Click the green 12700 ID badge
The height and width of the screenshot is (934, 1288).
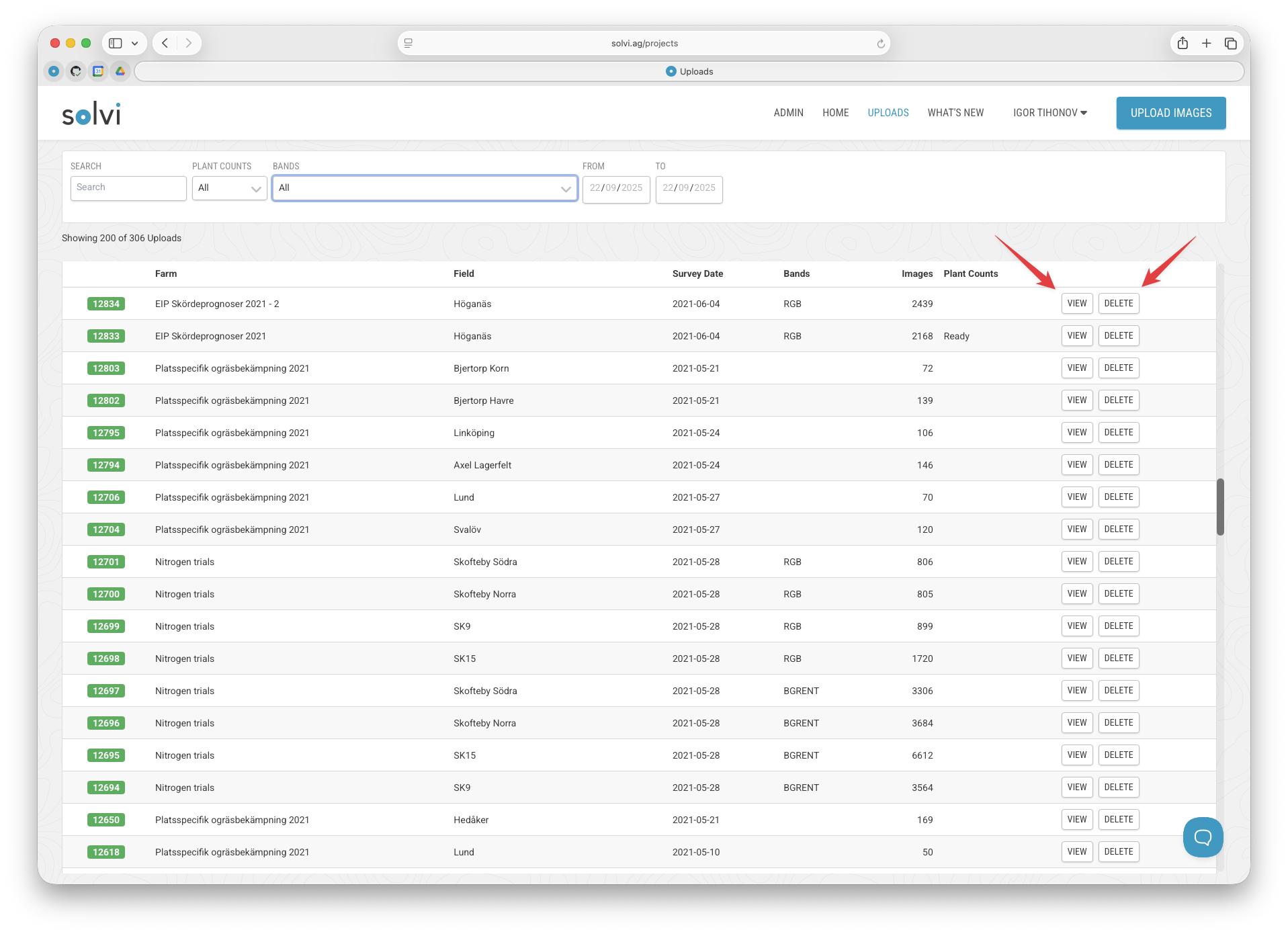click(x=106, y=594)
